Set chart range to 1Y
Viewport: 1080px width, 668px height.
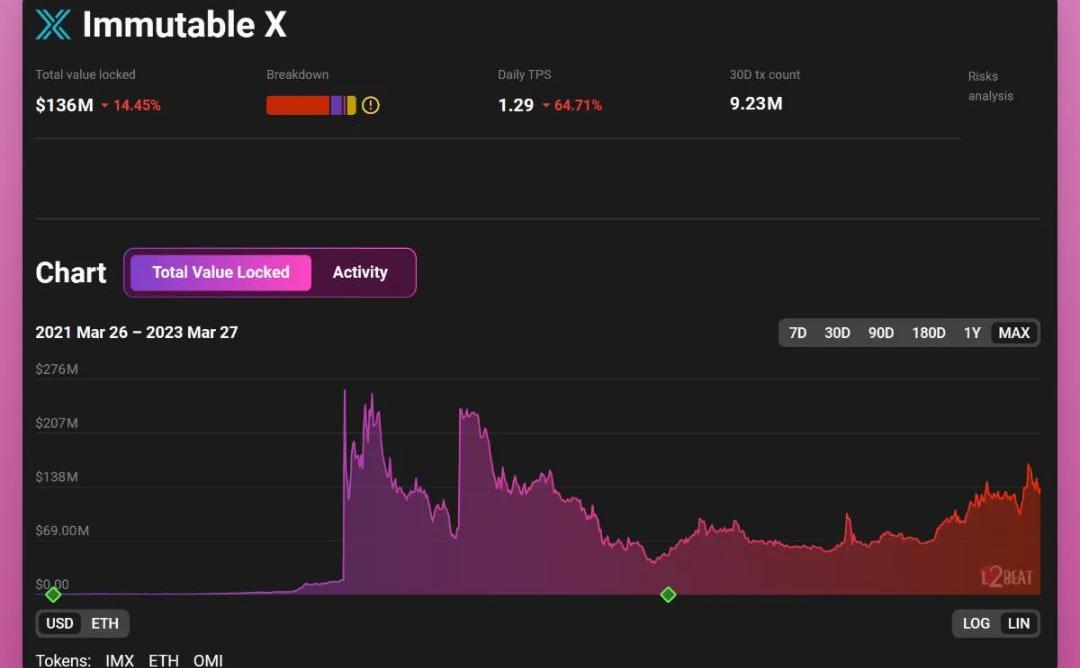pyautogui.click(x=972, y=333)
